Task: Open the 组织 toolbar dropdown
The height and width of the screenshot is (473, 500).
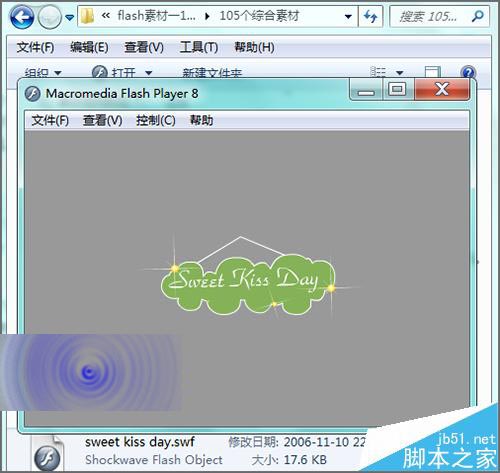Action: (43, 72)
